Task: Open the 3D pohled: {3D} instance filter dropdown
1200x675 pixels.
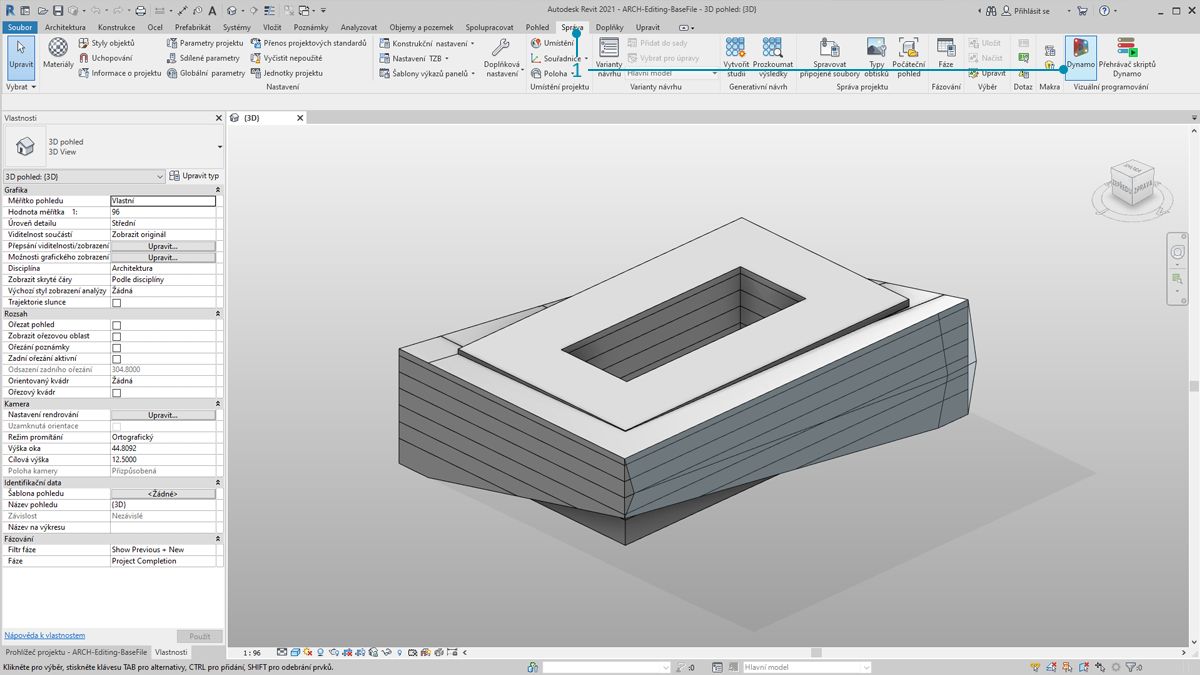Action: [x=84, y=176]
